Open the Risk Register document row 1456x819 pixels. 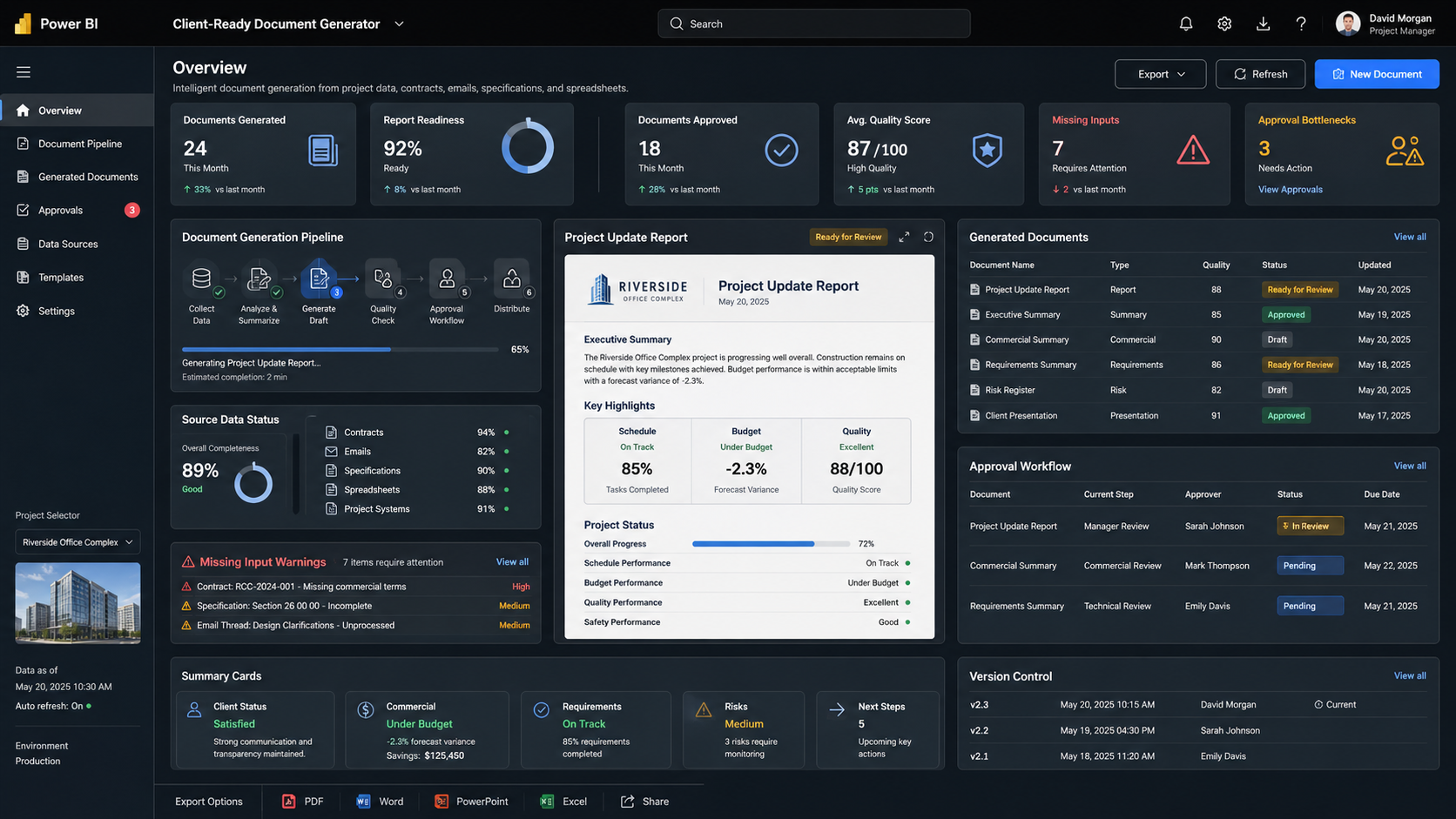tap(1197, 390)
